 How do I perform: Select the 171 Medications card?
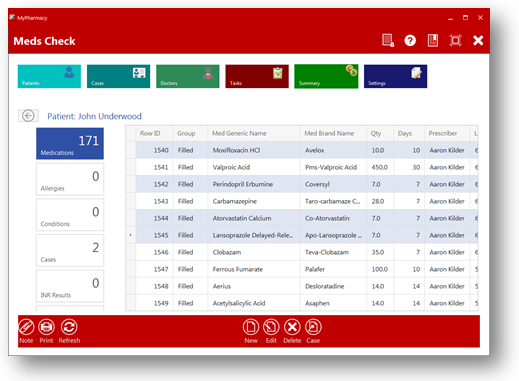(70, 144)
